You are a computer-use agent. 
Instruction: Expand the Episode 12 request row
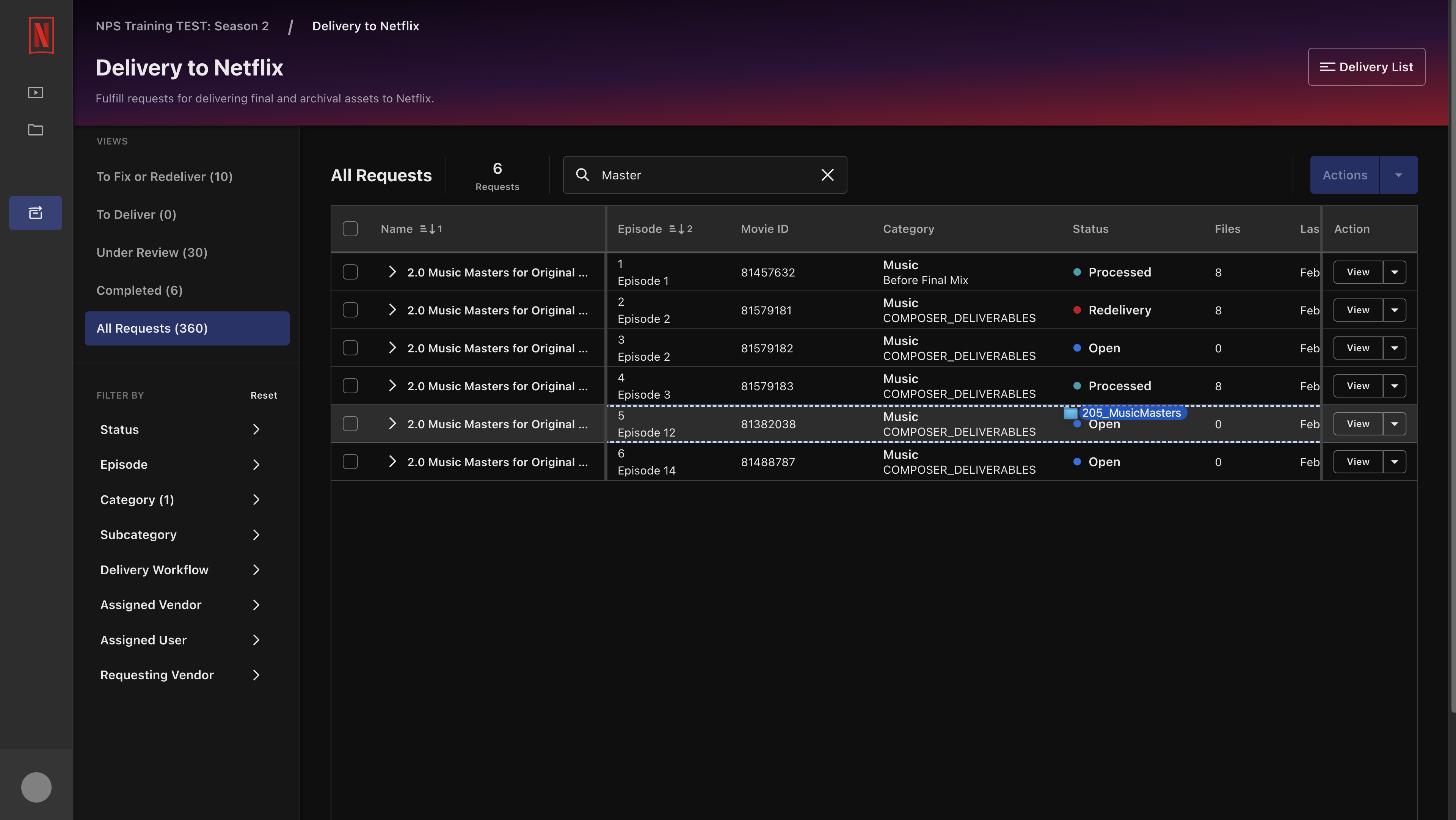392,423
